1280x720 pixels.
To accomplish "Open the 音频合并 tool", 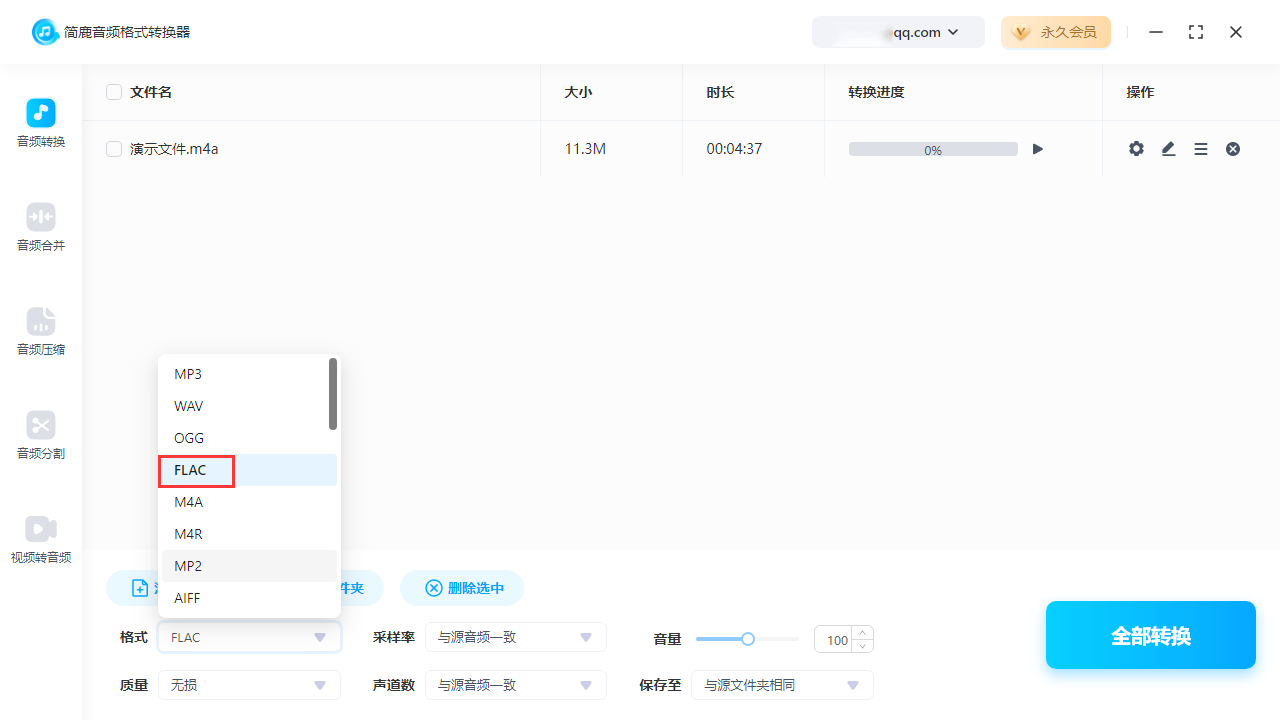I will tap(40, 226).
